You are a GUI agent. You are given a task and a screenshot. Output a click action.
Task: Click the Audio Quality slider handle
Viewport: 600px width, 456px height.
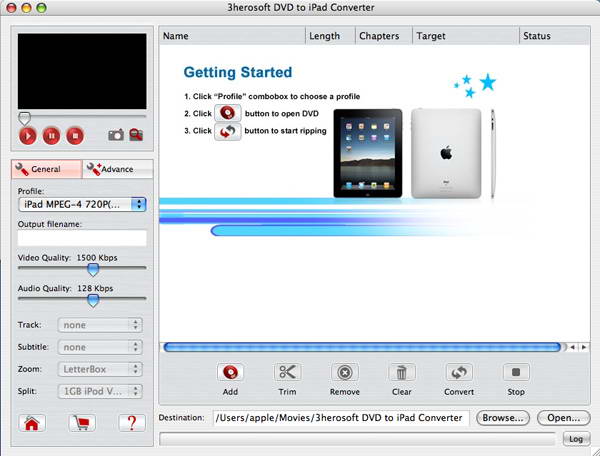[x=93, y=300]
